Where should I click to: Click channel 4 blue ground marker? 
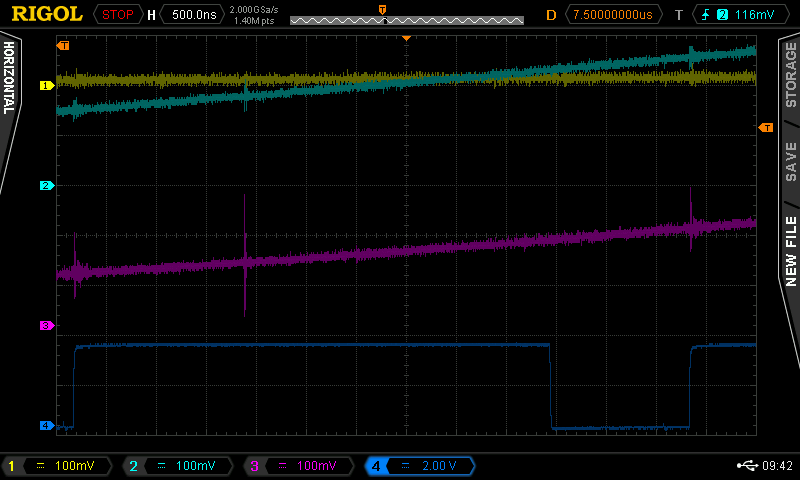pos(47,425)
